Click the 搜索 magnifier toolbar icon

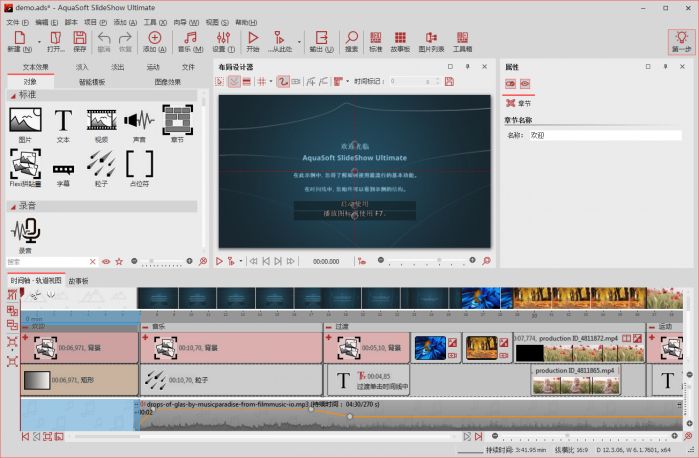[x=352, y=41]
